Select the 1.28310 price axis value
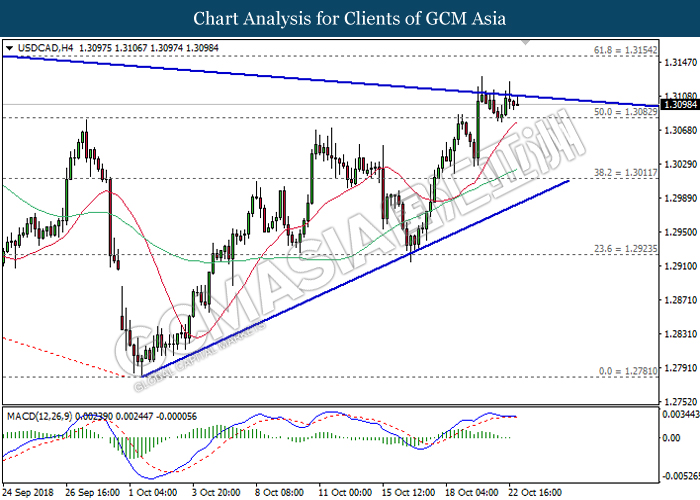 680,334
